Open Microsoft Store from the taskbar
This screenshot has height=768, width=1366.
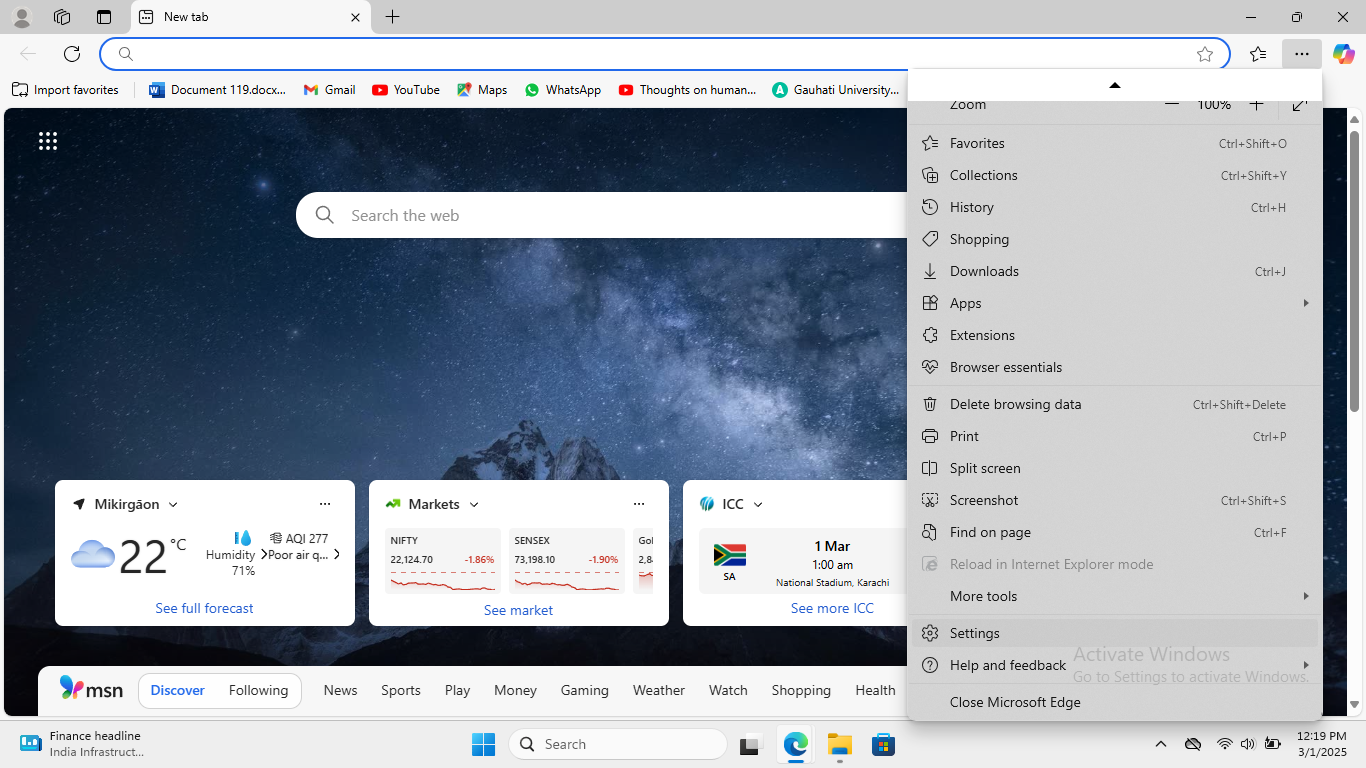[x=882, y=744]
